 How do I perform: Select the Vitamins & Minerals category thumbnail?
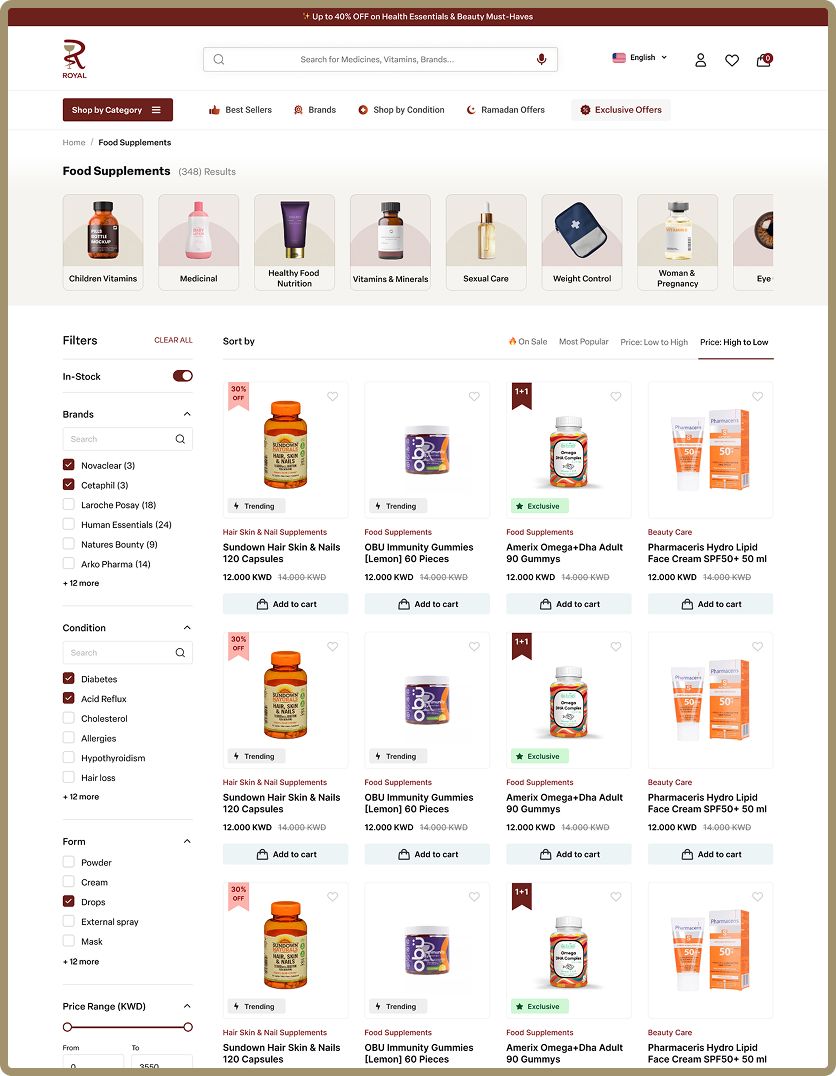pos(390,242)
